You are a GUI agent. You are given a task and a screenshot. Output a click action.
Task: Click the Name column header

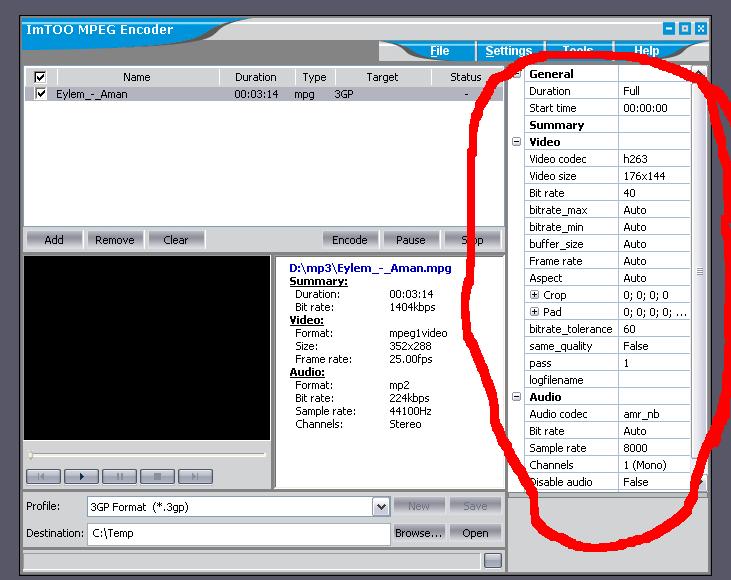[x=137, y=77]
